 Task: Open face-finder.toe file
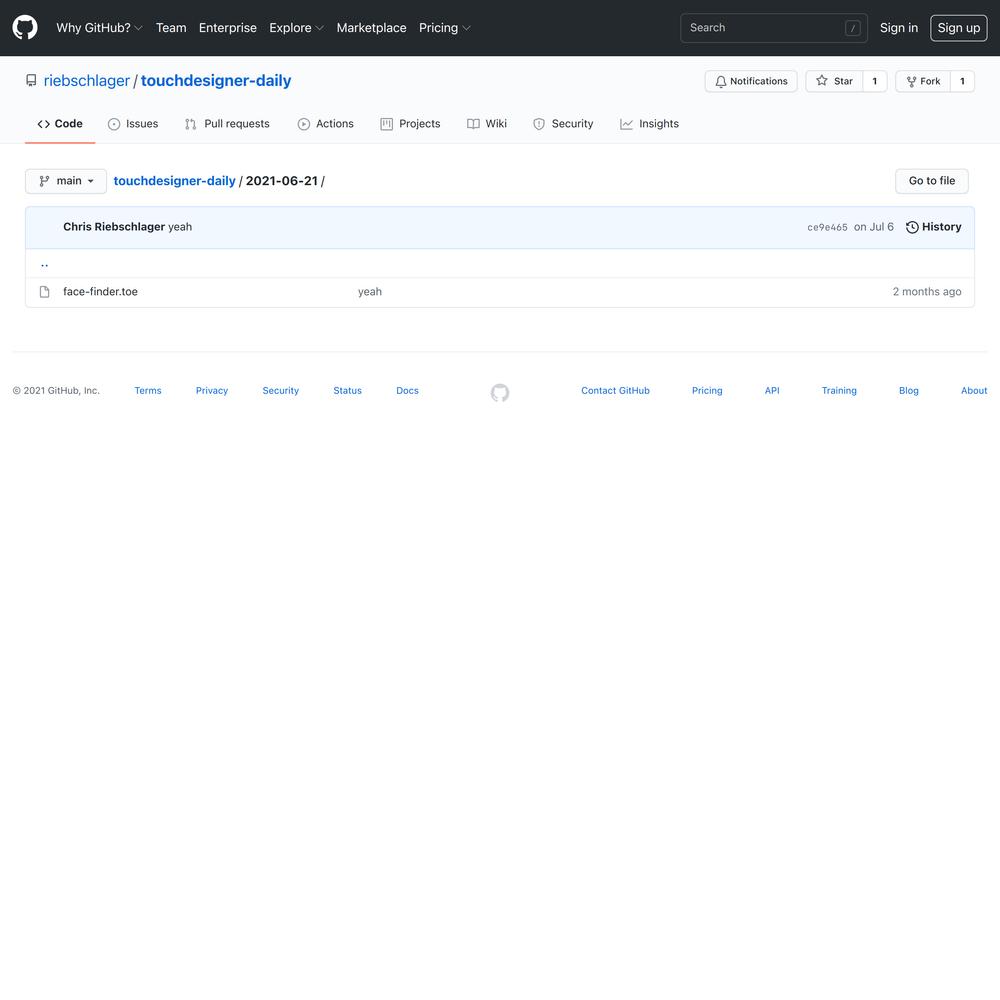100,292
